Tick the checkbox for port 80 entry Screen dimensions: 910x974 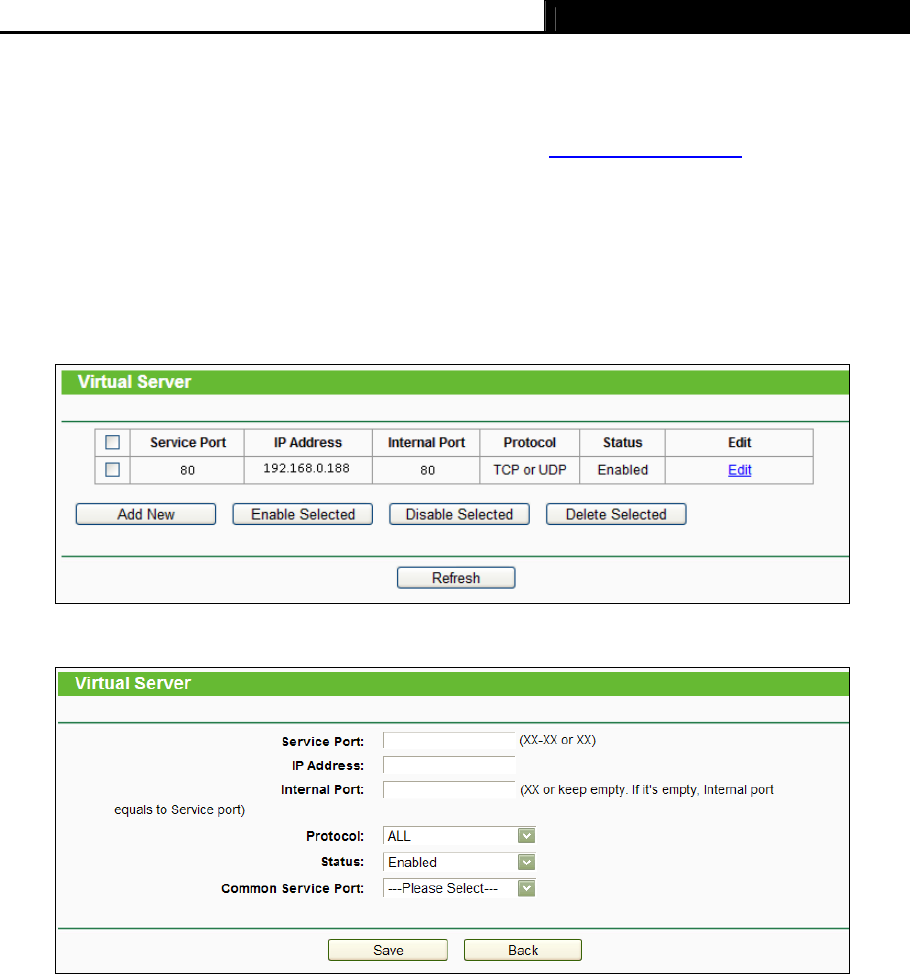pos(112,470)
